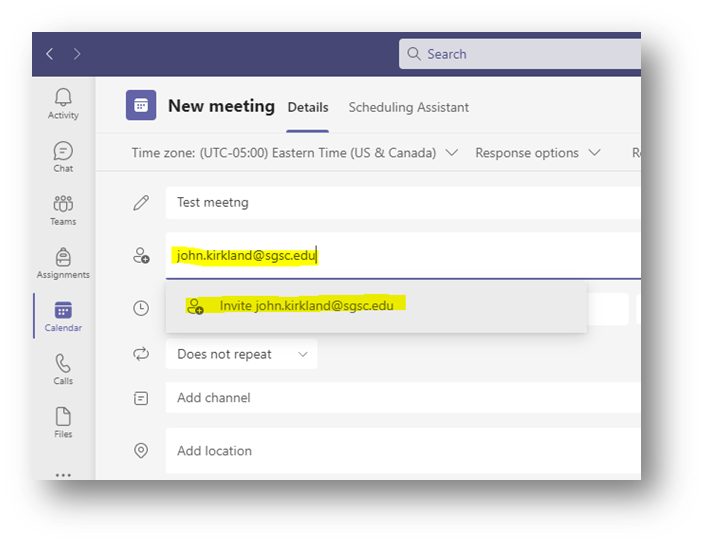Click the forward navigation arrow
This screenshot has height=545, width=706.
point(77,54)
